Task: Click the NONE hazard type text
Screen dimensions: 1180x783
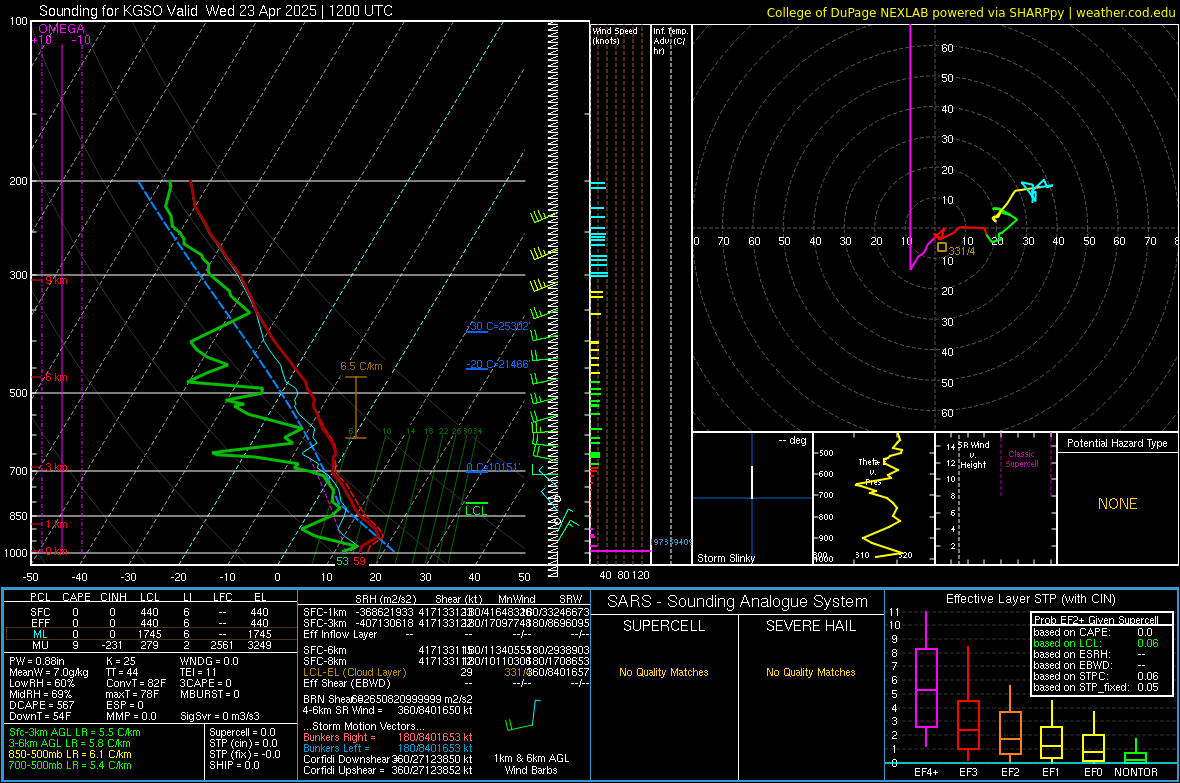Action: pyautogui.click(x=1117, y=504)
